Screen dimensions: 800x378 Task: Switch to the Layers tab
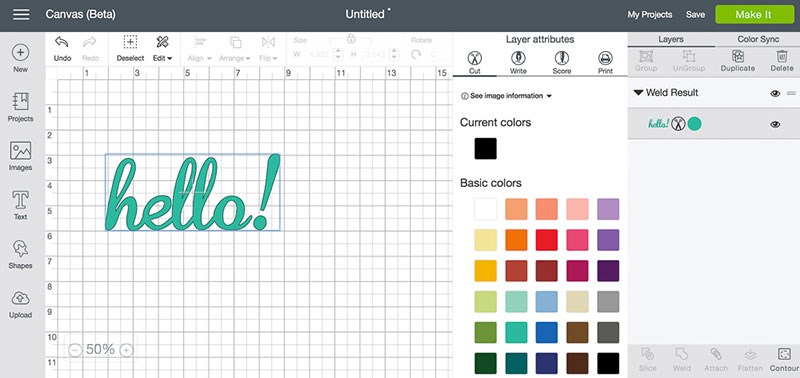671,39
